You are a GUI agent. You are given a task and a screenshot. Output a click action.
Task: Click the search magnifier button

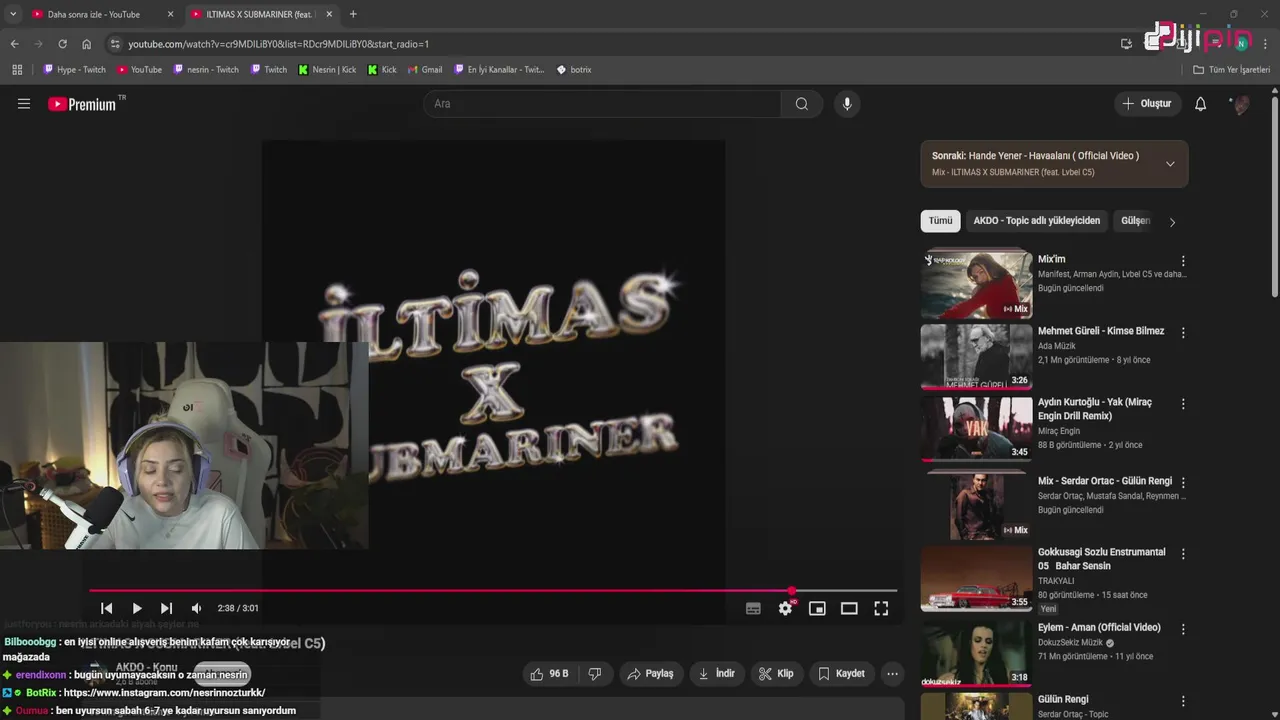pos(802,104)
